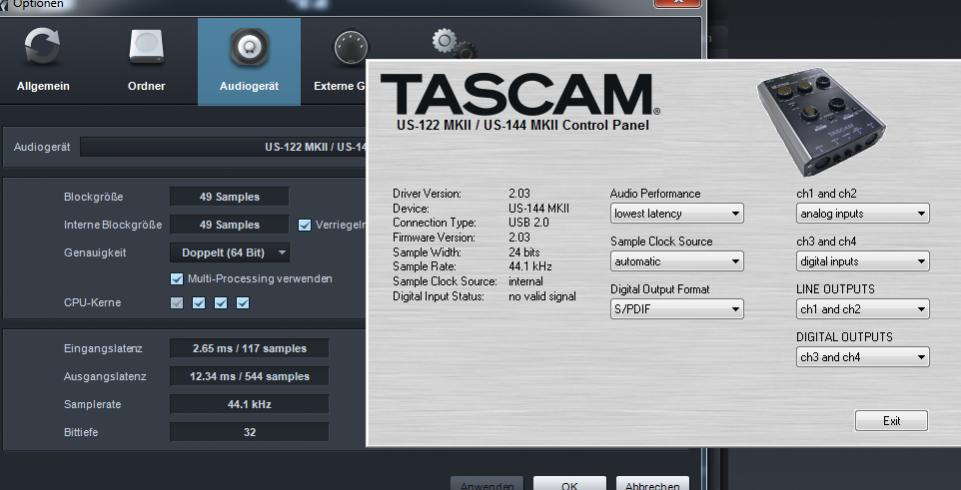Toggle the fourth CPU-Kerne checkbox

[x=243, y=303]
